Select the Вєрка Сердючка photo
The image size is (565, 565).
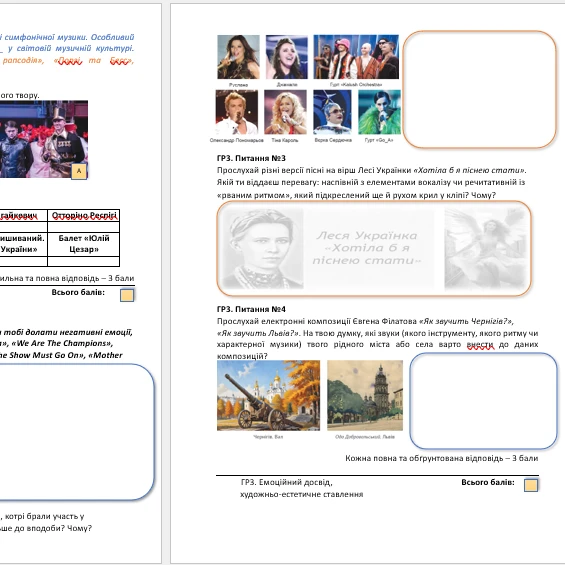click(x=332, y=112)
